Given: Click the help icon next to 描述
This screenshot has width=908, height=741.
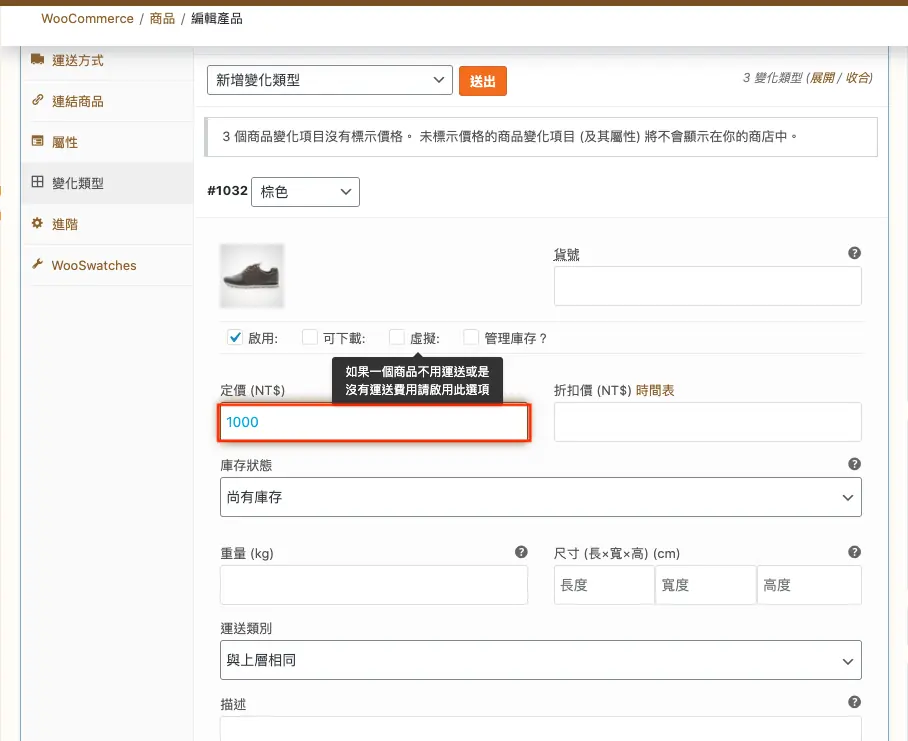Looking at the screenshot, I should (x=854, y=702).
